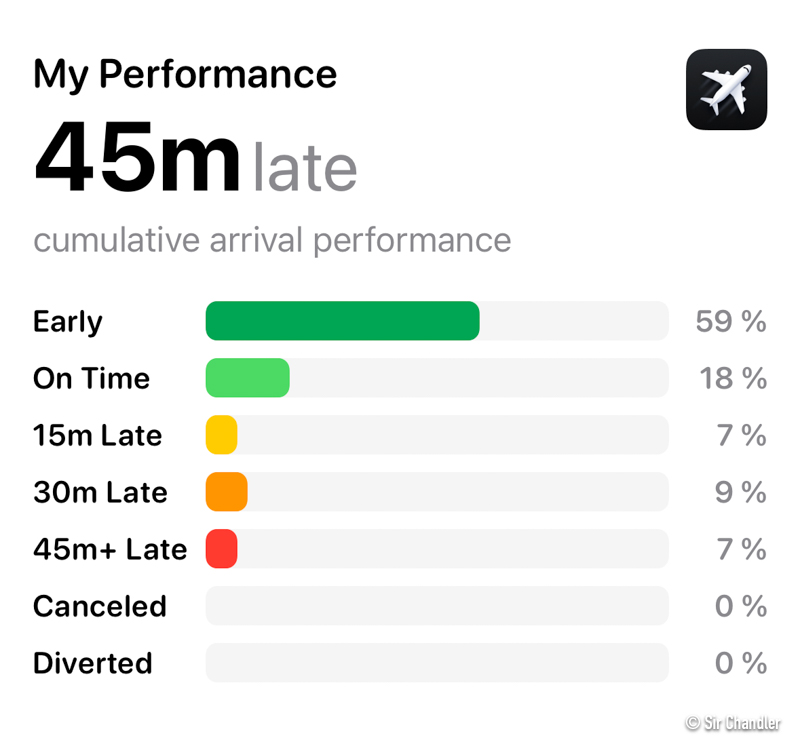
Task: Click the My Performance heading
Action: [185, 75]
